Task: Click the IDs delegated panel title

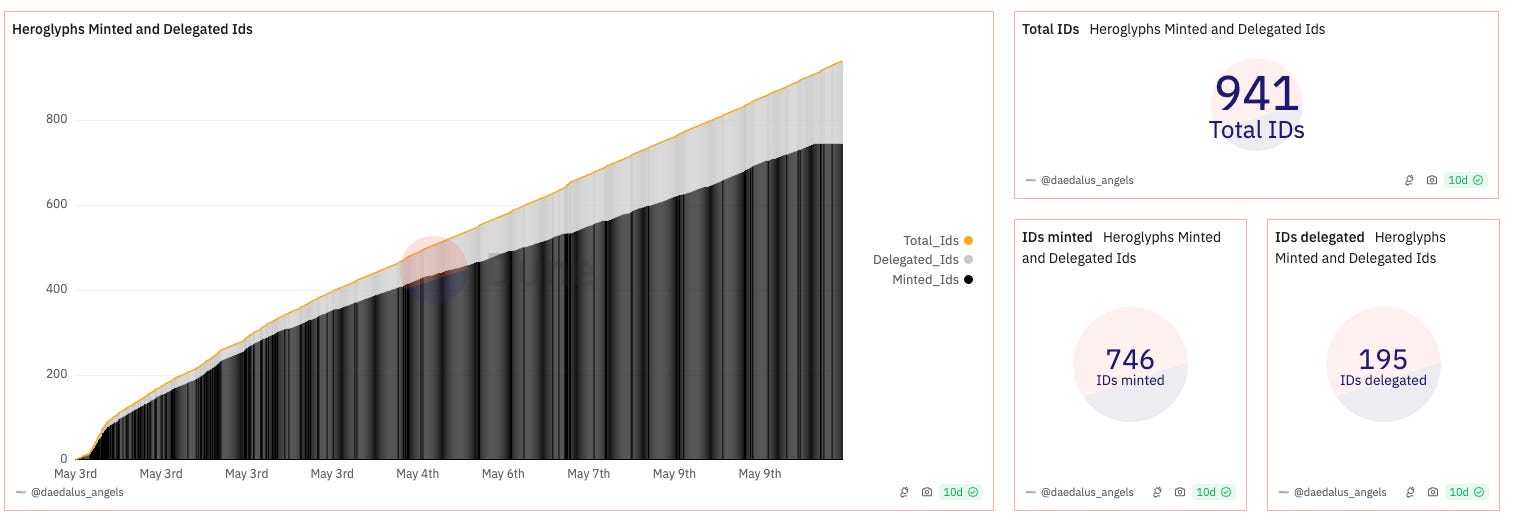Action: click(1319, 237)
